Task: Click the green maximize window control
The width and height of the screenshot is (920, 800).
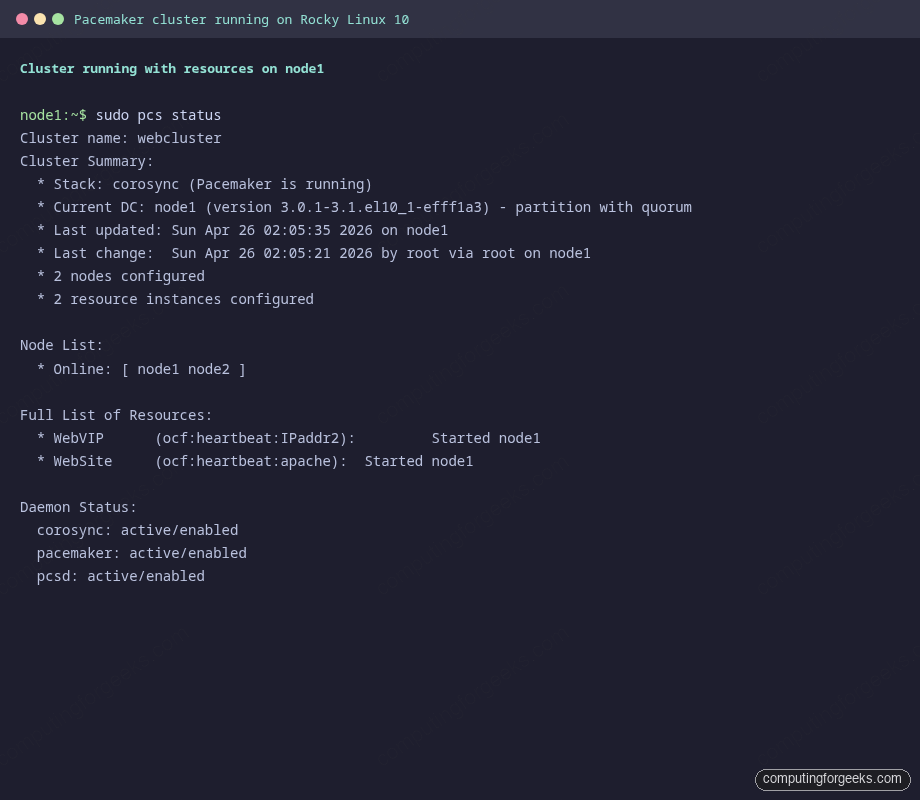Action: point(57,18)
